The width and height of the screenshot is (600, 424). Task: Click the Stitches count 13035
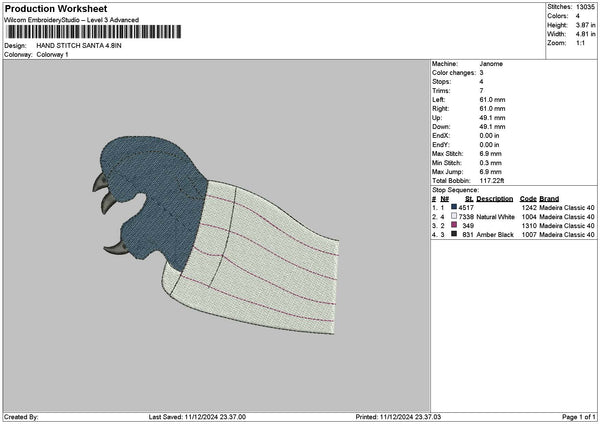tap(585, 6)
